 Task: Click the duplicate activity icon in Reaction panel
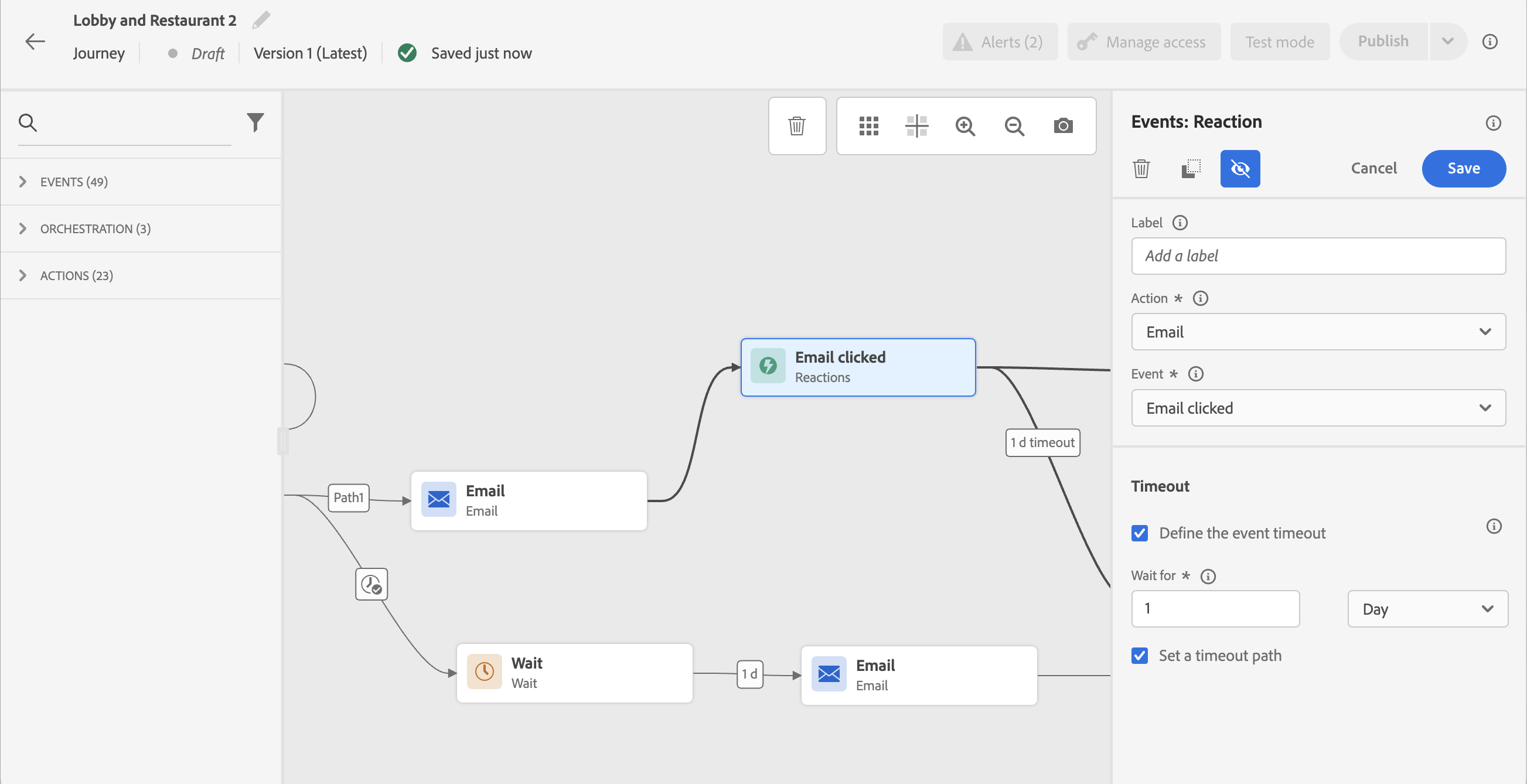[1190, 169]
